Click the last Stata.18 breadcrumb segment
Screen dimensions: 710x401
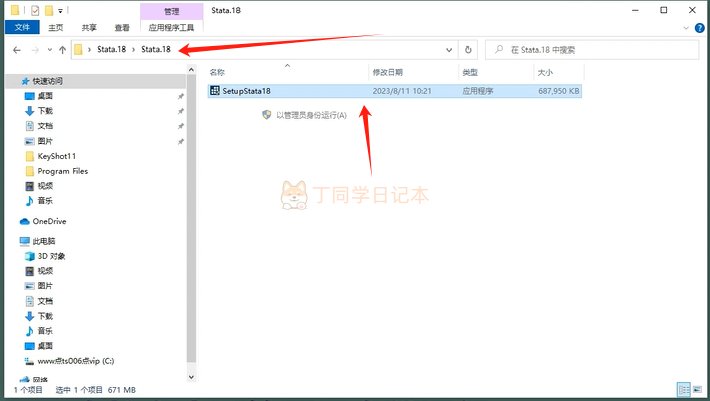pos(156,49)
